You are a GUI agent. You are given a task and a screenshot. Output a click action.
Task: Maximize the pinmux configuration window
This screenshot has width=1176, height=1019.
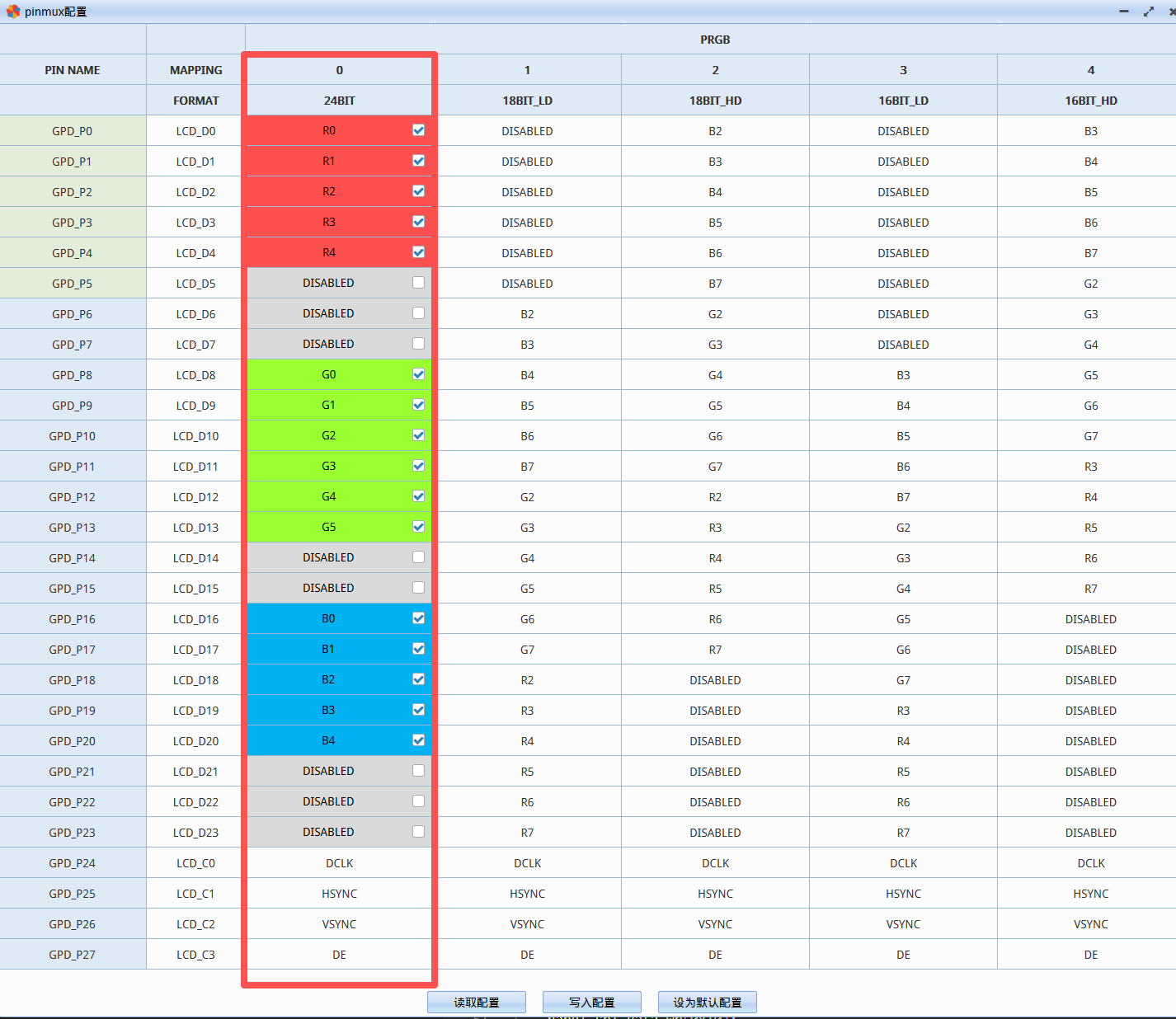[x=1148, y=12]
